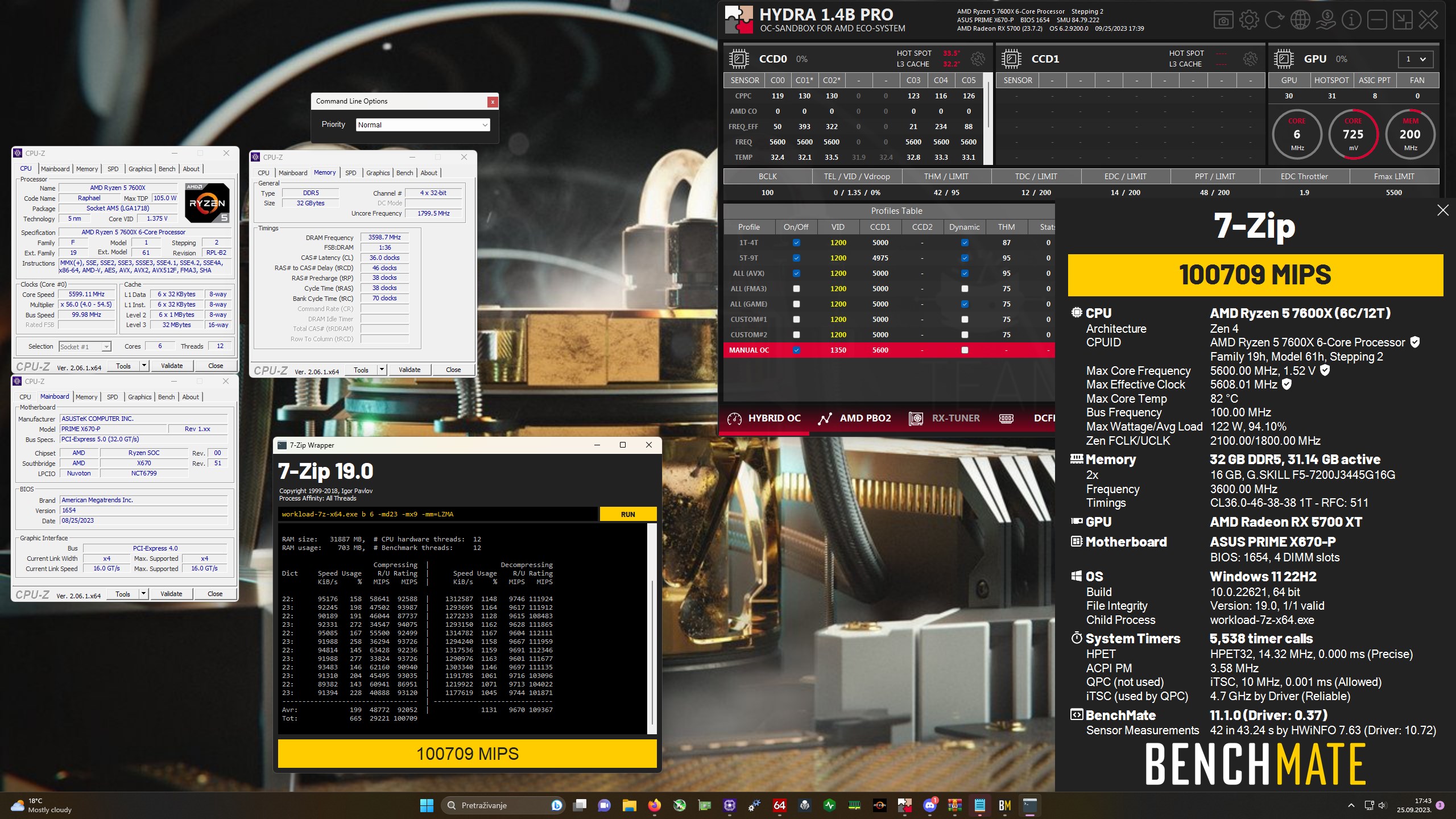Expand Tools arrow in CPU-Z Mainboard window

[x=143, y=594]
